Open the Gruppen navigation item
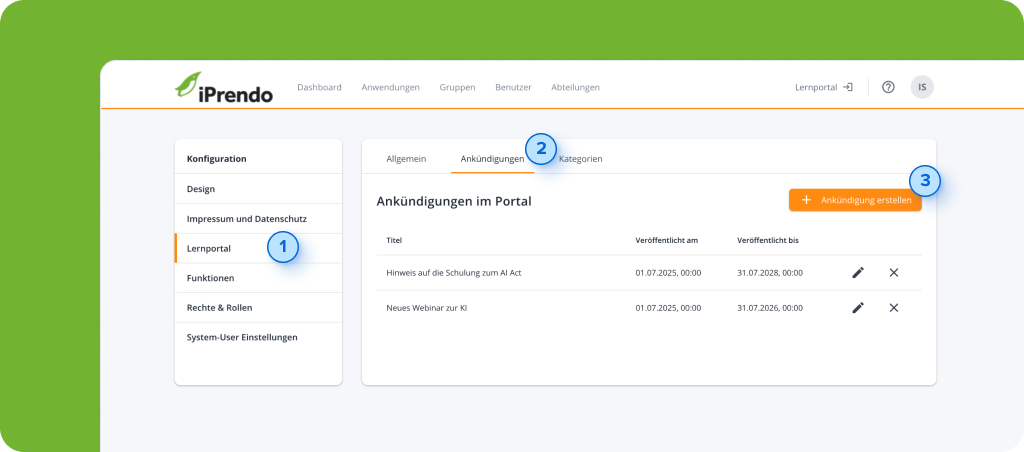The width and height of the screenshot is (1024, 452). pos(457,87)
